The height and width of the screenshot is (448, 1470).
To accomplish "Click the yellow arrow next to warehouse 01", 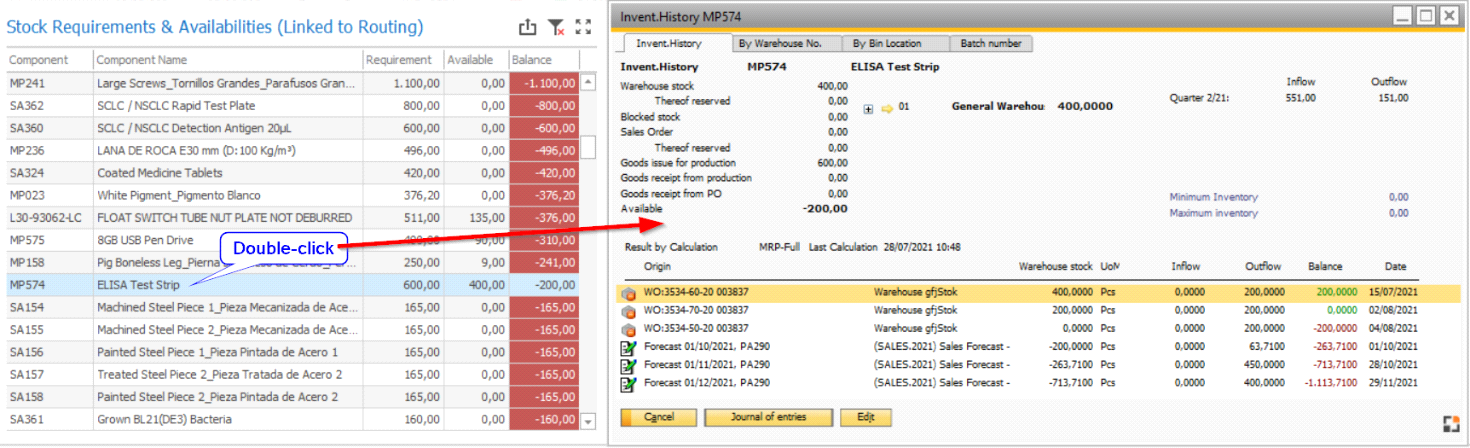I will 886,107.
